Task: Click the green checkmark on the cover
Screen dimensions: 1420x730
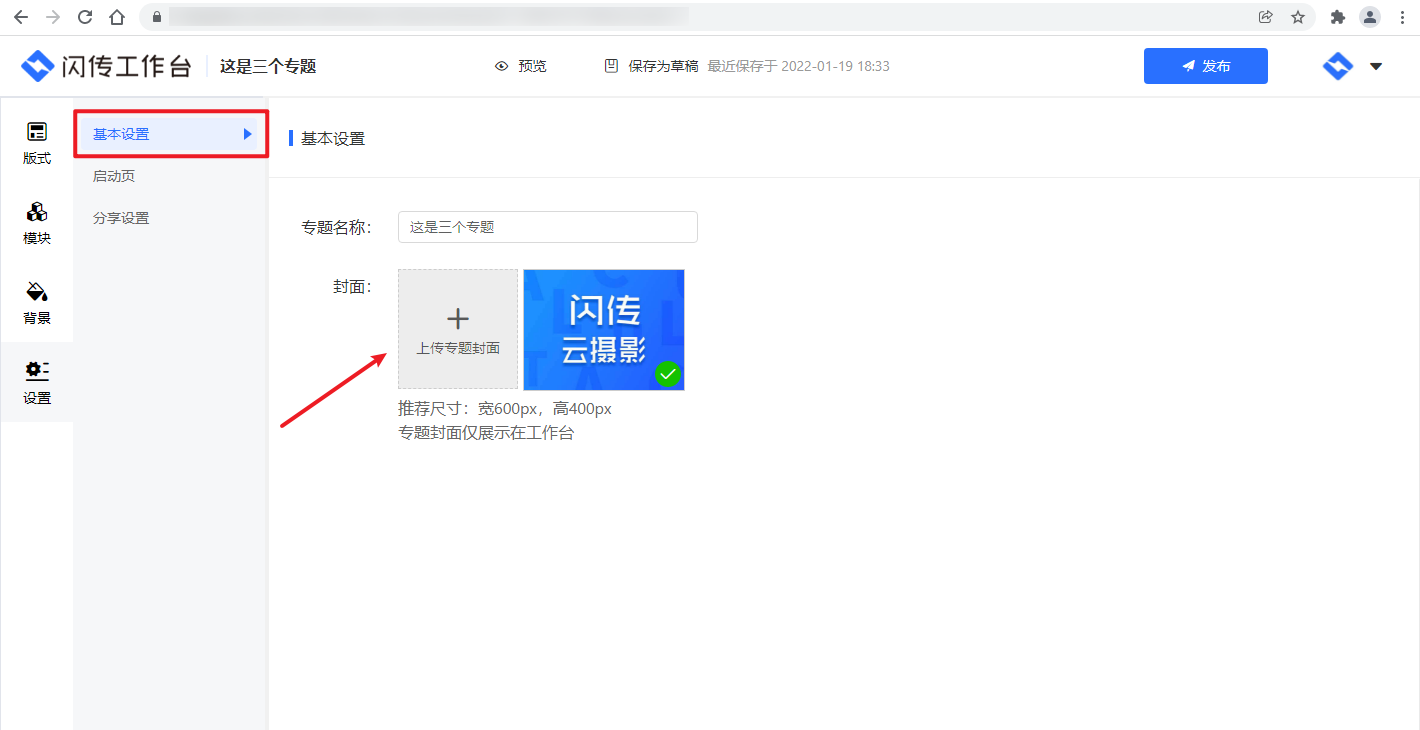Action: click(668, 374)
